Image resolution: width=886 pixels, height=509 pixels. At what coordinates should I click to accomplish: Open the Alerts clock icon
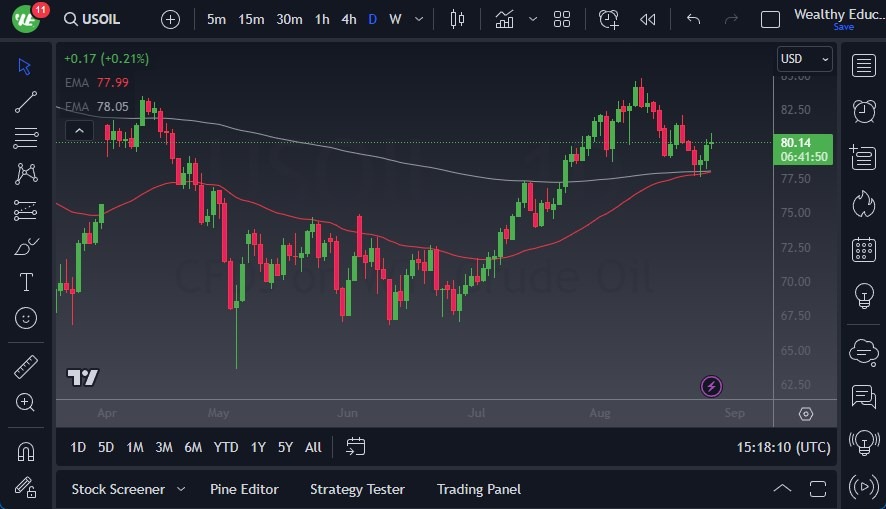863,111
